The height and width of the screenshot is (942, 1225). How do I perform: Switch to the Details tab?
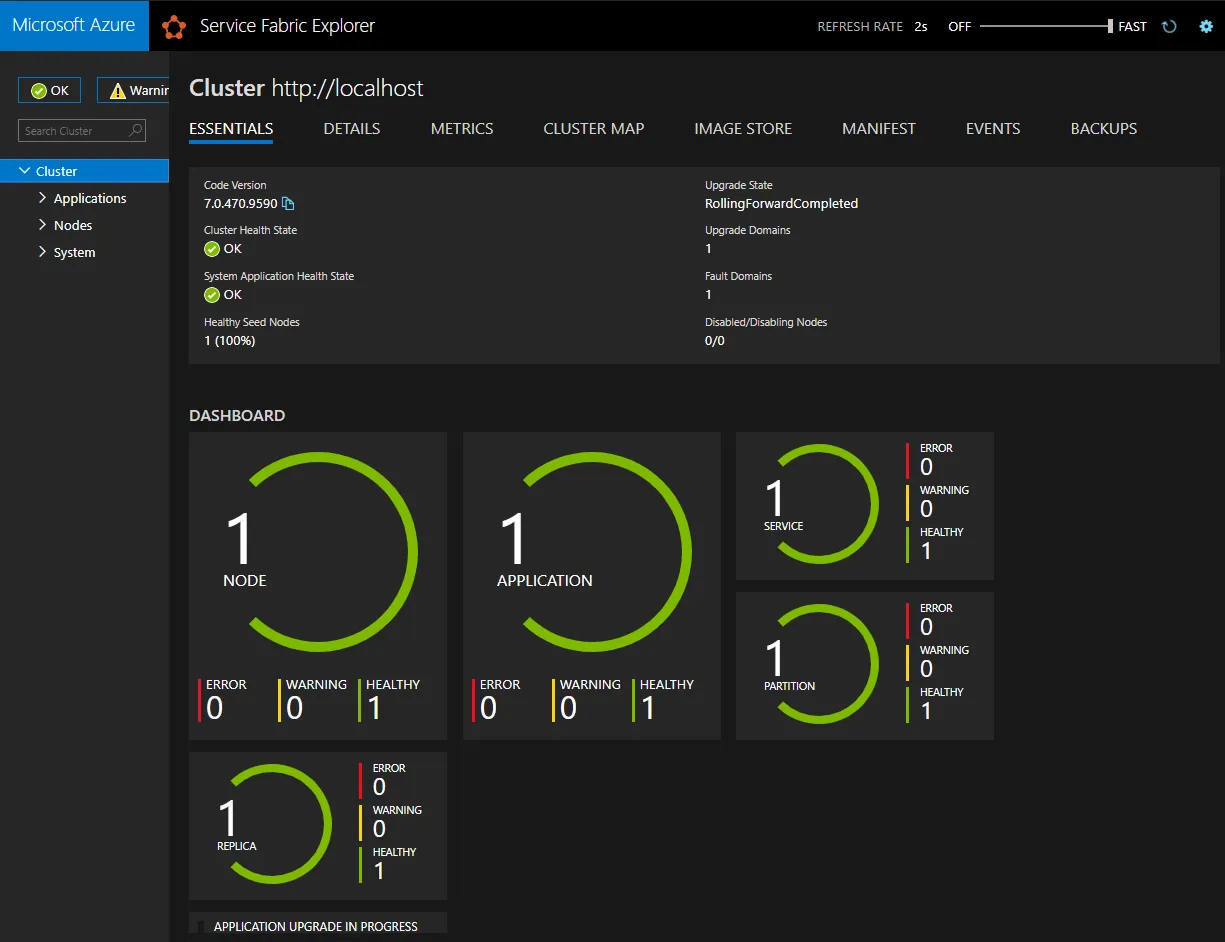[352, 129]
